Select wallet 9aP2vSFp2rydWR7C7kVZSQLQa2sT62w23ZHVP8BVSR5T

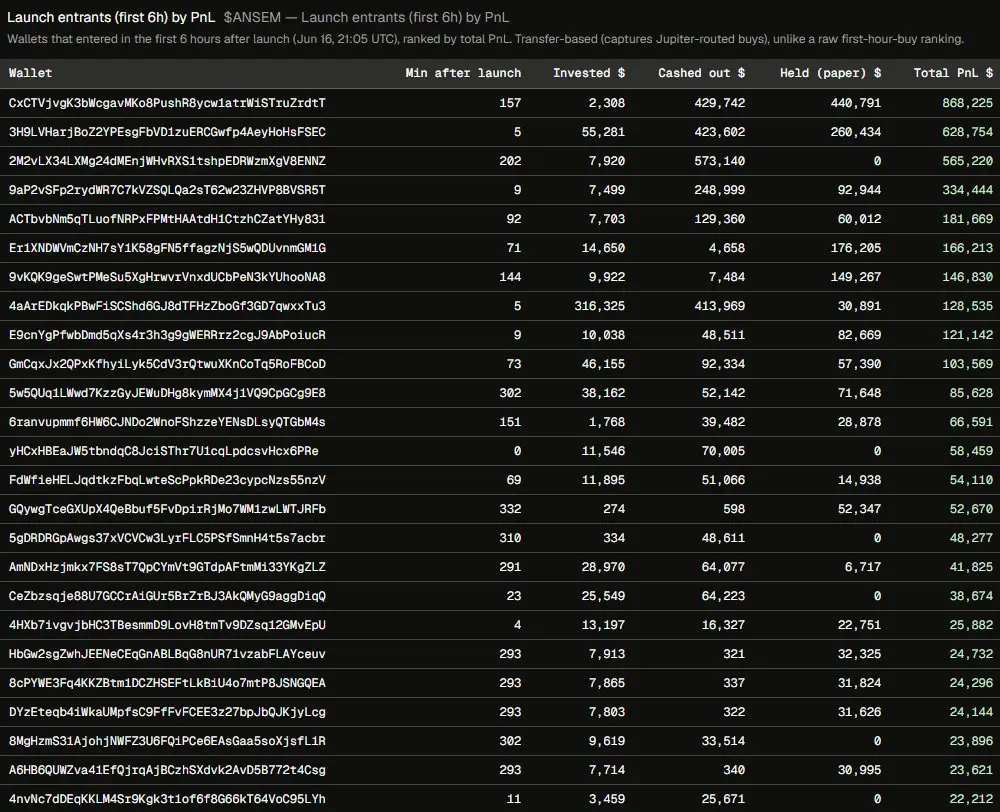167,190
